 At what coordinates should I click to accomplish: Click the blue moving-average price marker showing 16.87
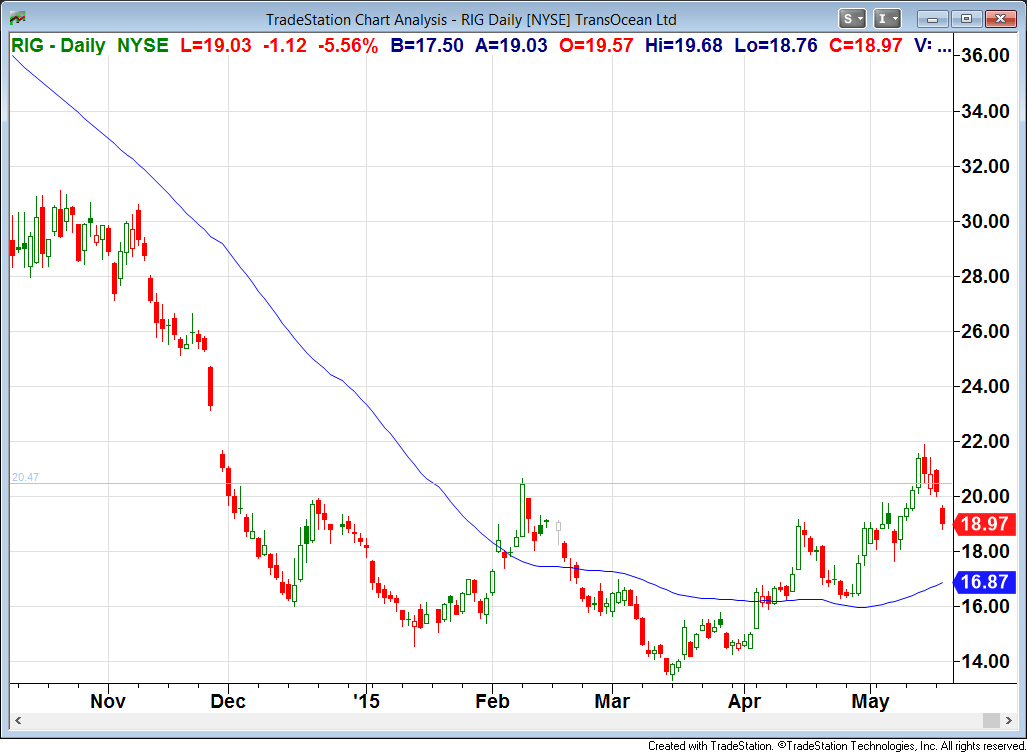984,583
